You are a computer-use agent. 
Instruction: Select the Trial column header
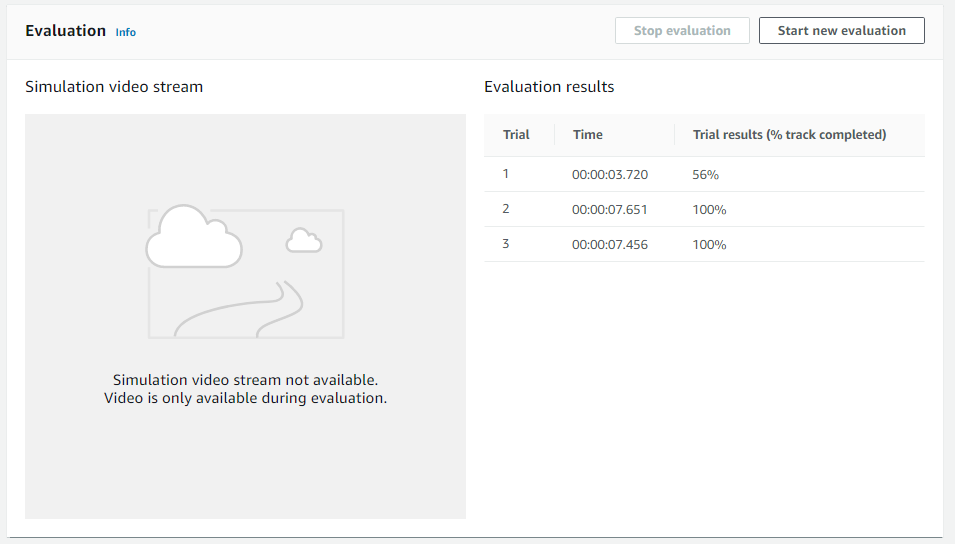(x=516, y=135)
